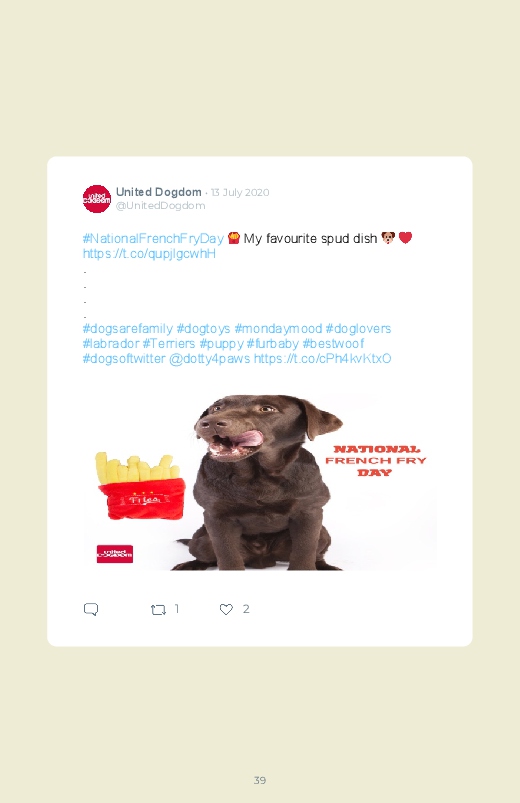Open the #NationalFrenchFryDay hashtag
Screen dimensions: 520x803
coord(153,239)
